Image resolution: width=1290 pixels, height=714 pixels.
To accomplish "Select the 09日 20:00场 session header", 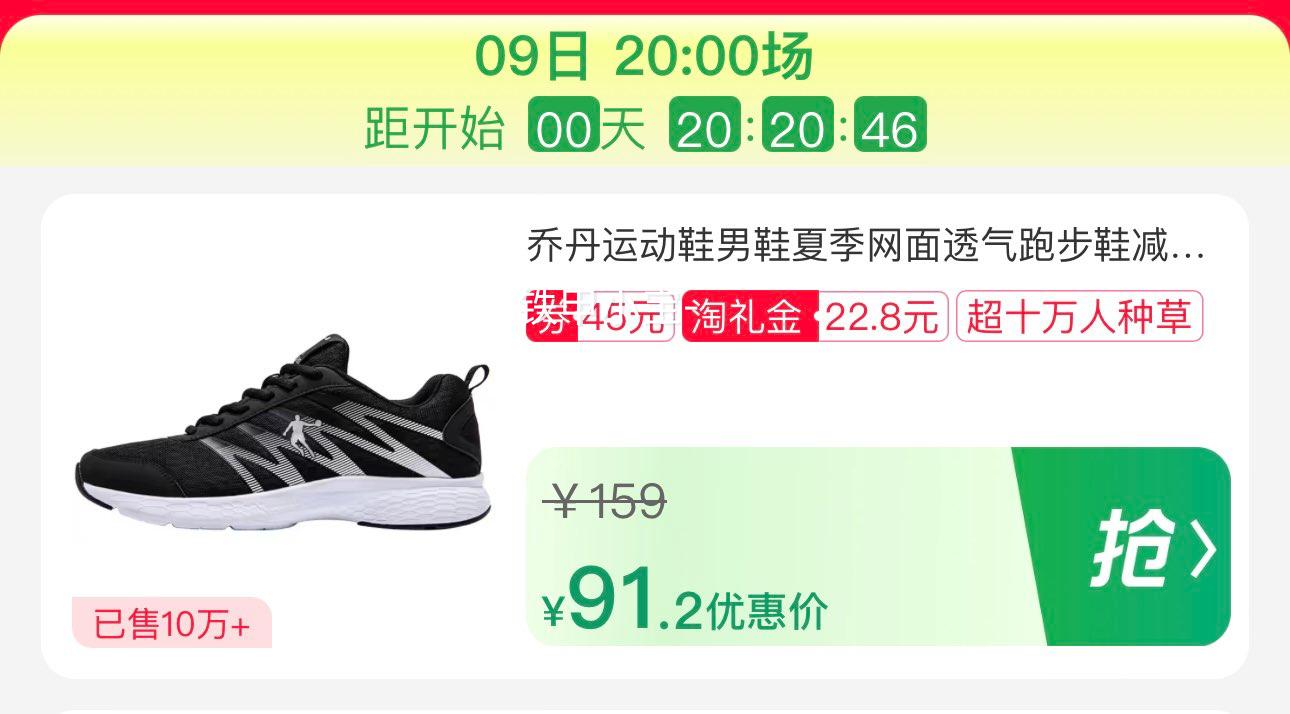I will (644, 57).
